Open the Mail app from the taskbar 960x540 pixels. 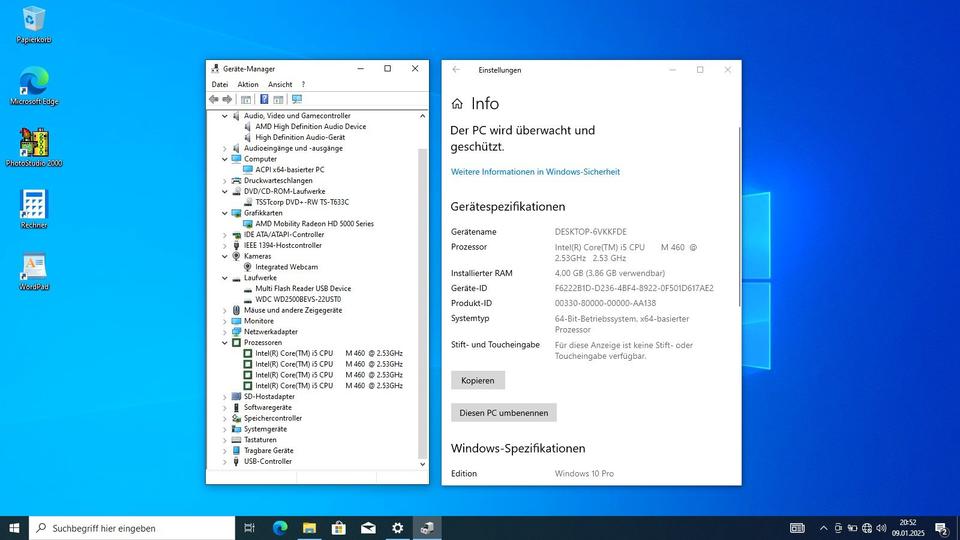tap(368, 528)
